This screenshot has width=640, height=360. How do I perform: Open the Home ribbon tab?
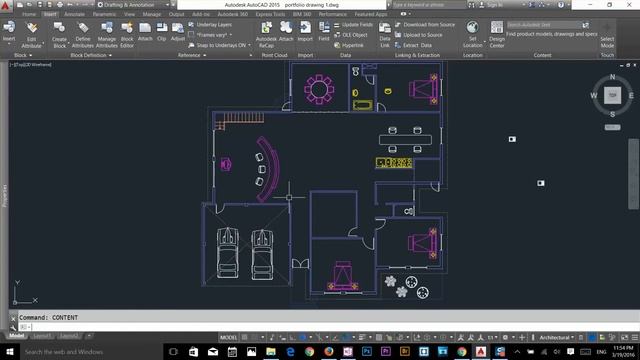[29, 14]
